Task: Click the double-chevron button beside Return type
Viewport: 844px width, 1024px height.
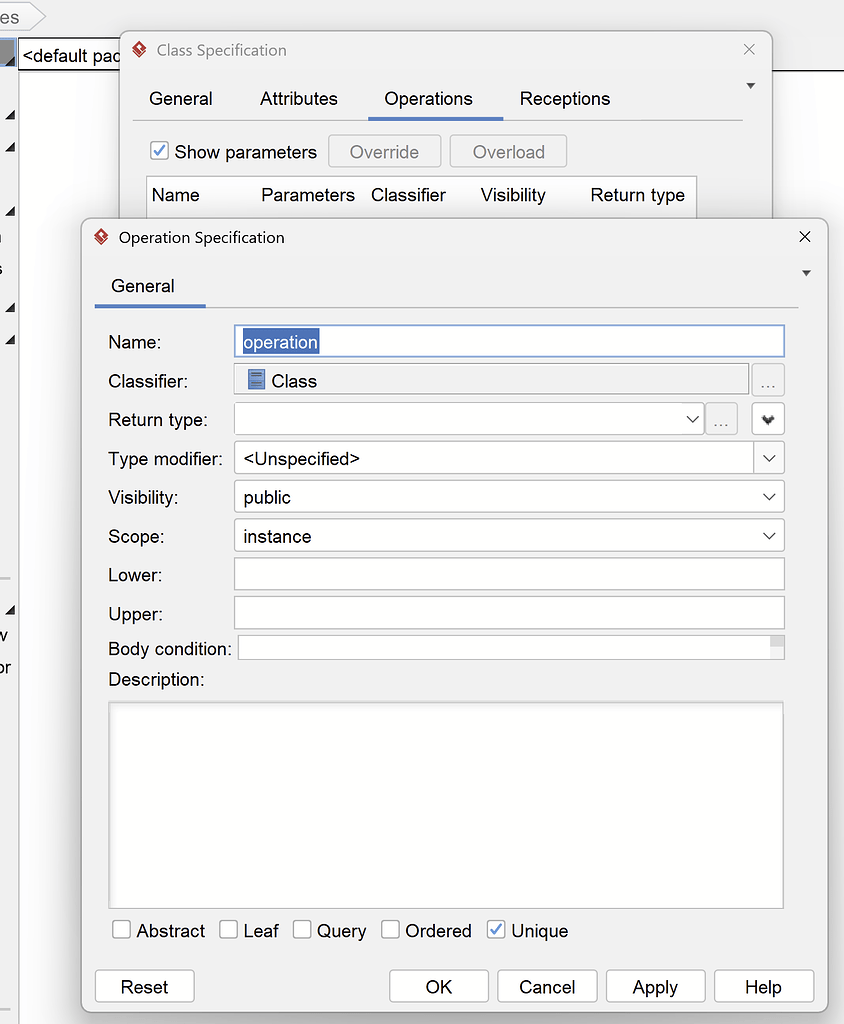Action: tap(768, 419)
